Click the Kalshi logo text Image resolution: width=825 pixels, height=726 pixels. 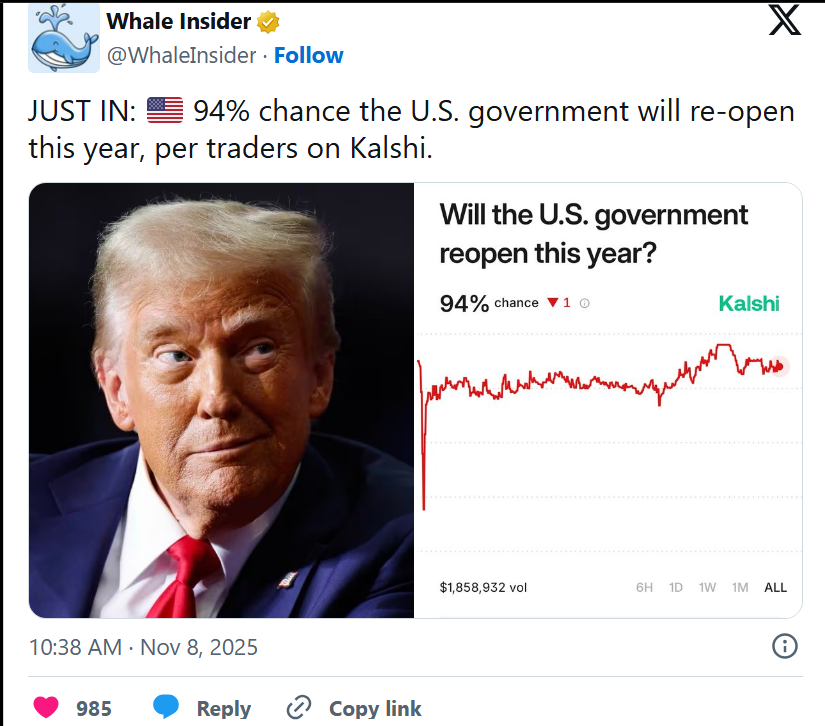tap(749, 303)
